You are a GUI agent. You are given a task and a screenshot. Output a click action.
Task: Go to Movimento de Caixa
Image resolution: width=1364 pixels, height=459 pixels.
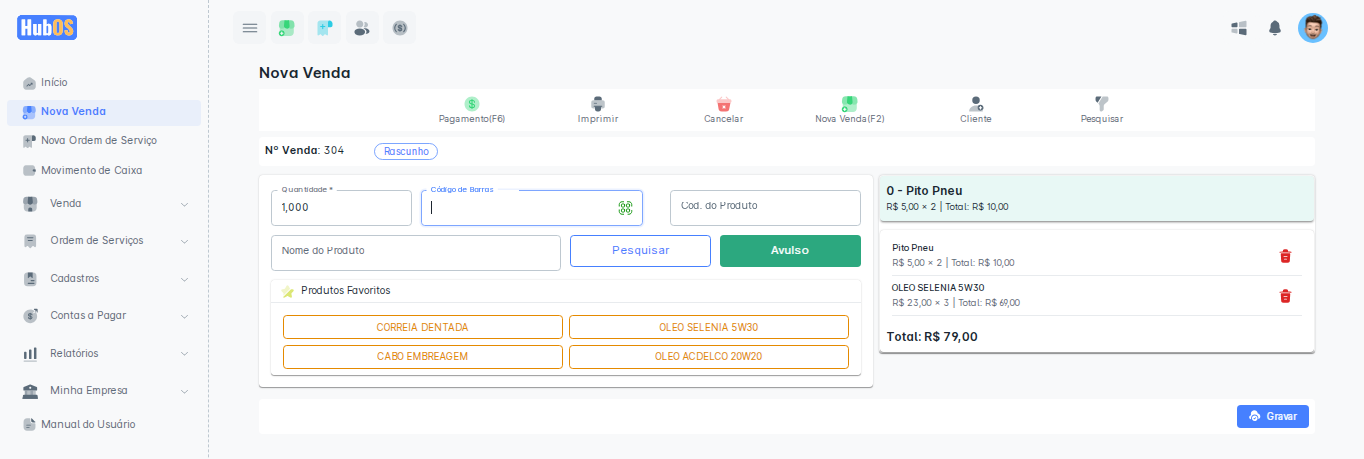click(x=91, y=170)
